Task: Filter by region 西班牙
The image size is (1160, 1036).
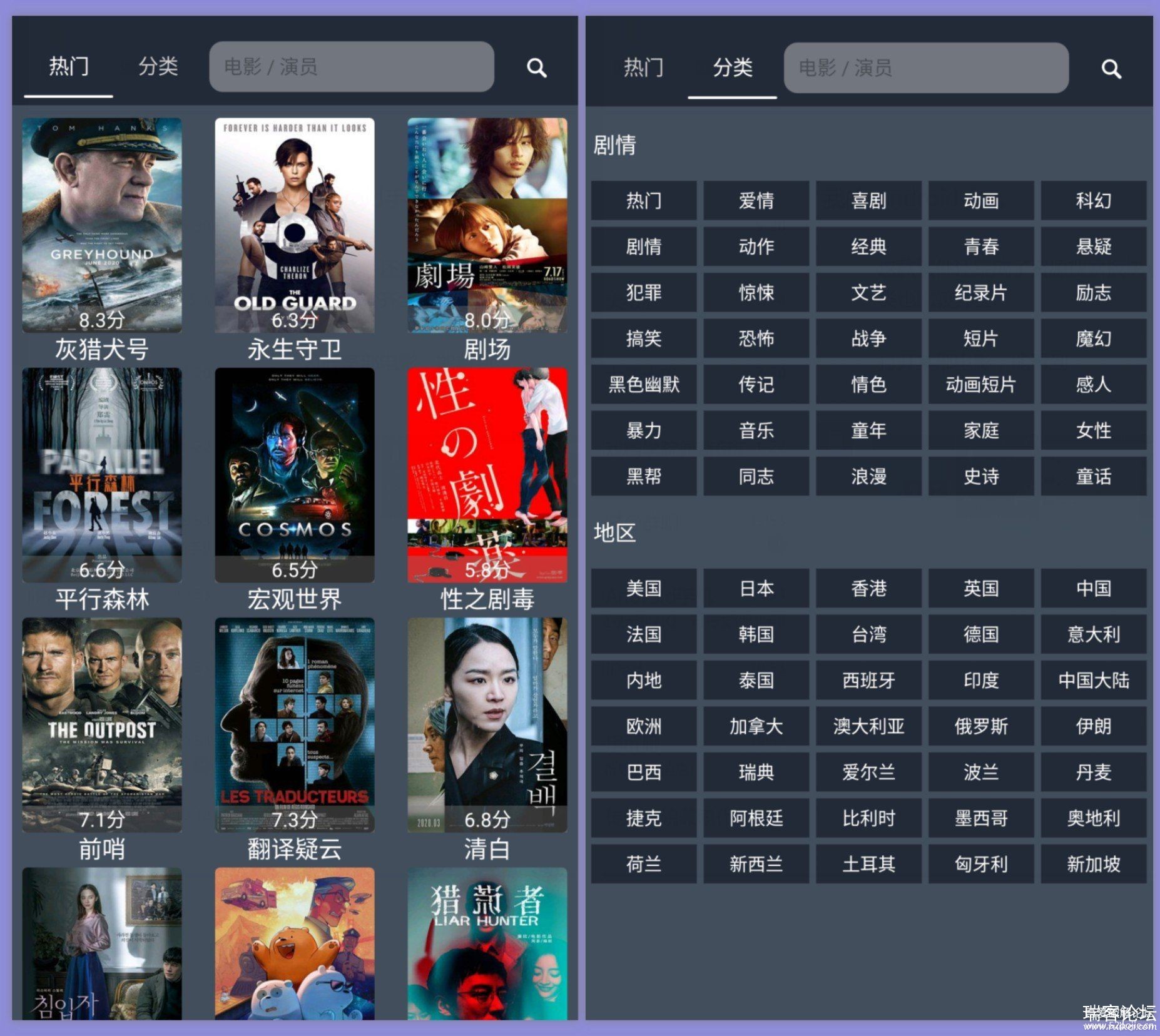Action: 868,680
